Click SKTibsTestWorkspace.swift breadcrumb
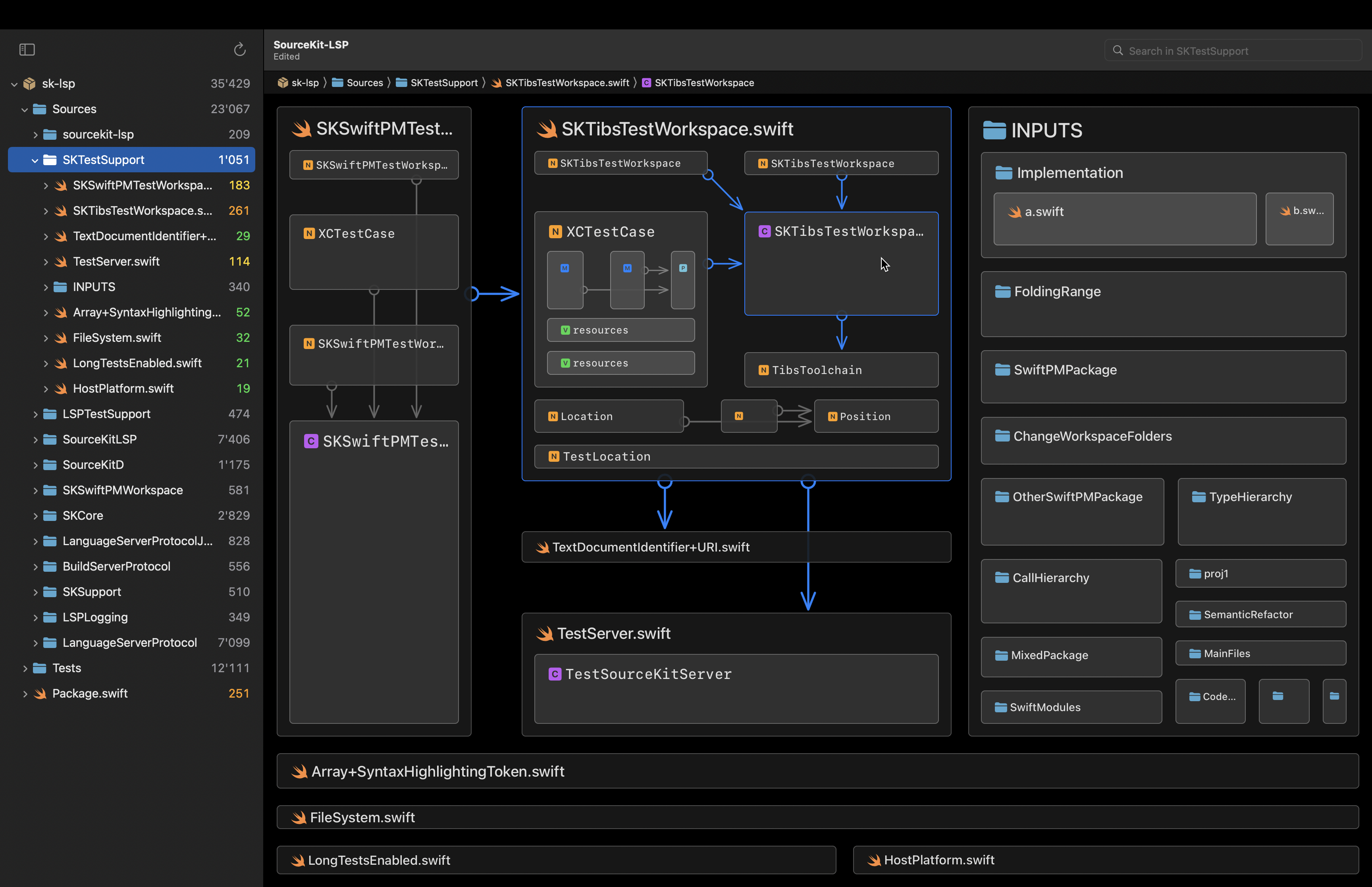 click(560, 83)
